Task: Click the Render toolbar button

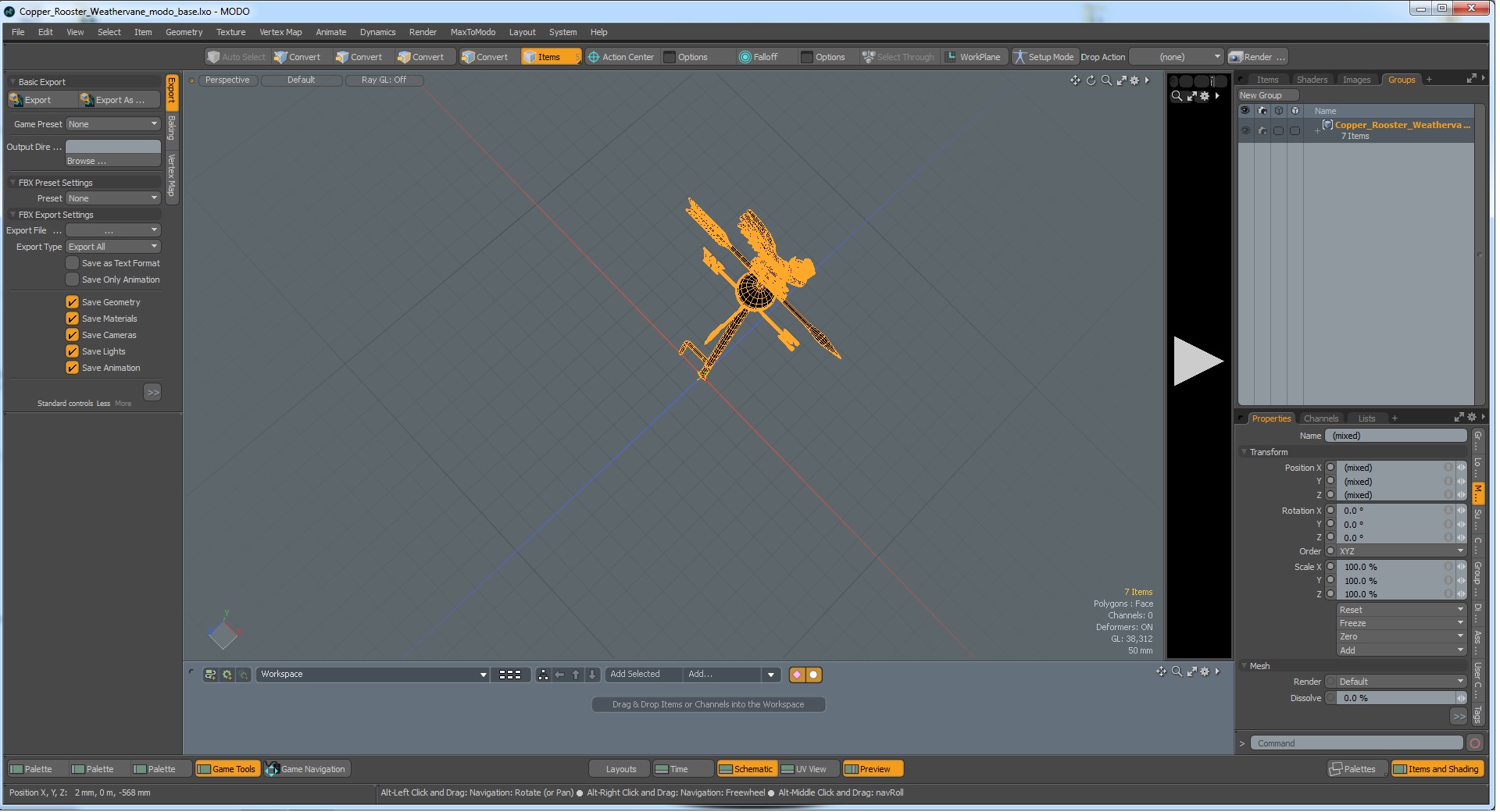Action: [x=1257, y=57]
